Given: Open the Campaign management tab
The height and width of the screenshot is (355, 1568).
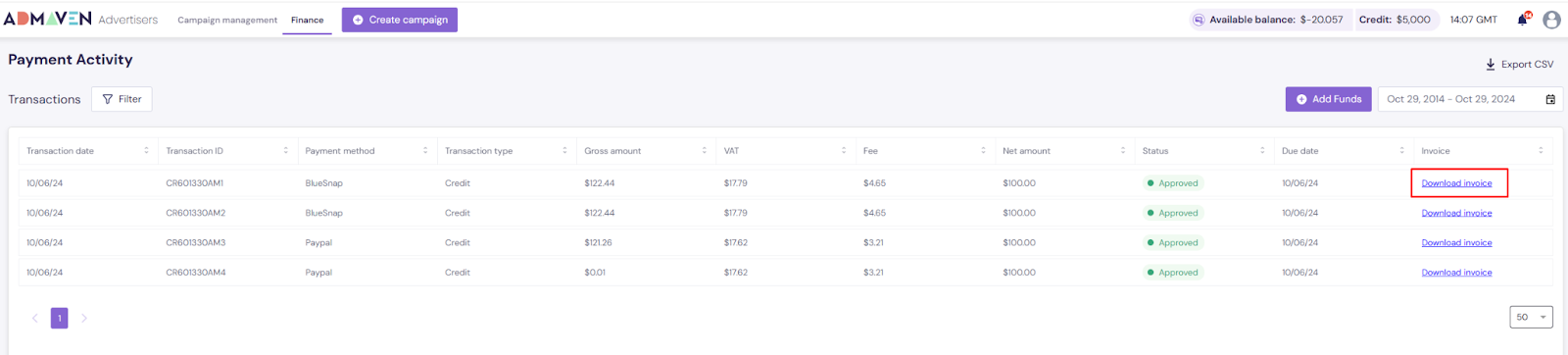Looking at the screenshot, I should (x=227, y=20).
